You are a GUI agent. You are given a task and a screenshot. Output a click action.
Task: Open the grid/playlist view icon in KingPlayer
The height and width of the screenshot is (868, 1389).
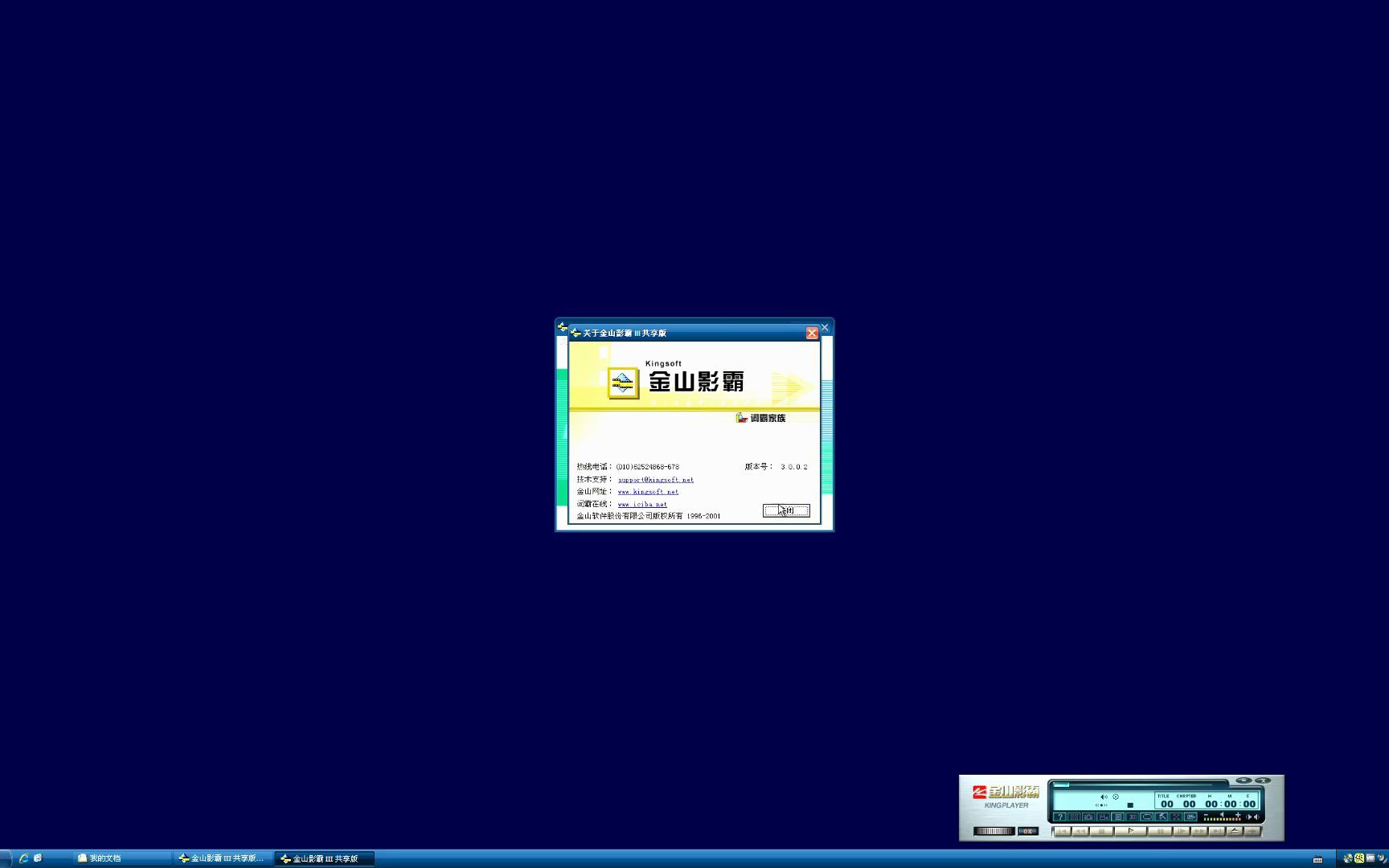click(x=1075, y=817)
